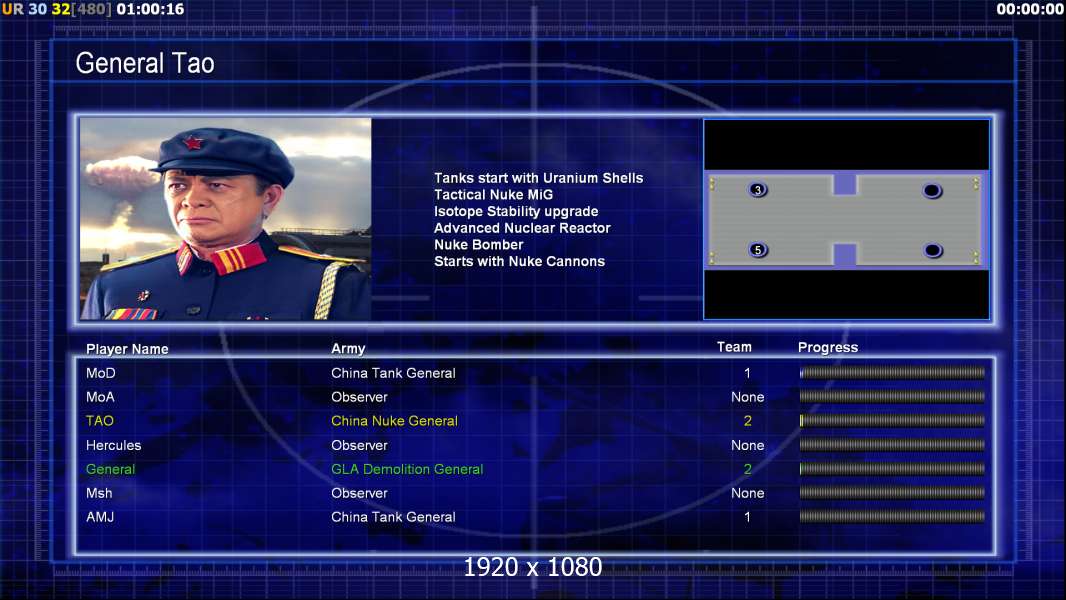Image resolution: width=1066 pixels, height=600 pixels.
Task: Click Tactical Nuke MiG text
Action: [494, 194]
